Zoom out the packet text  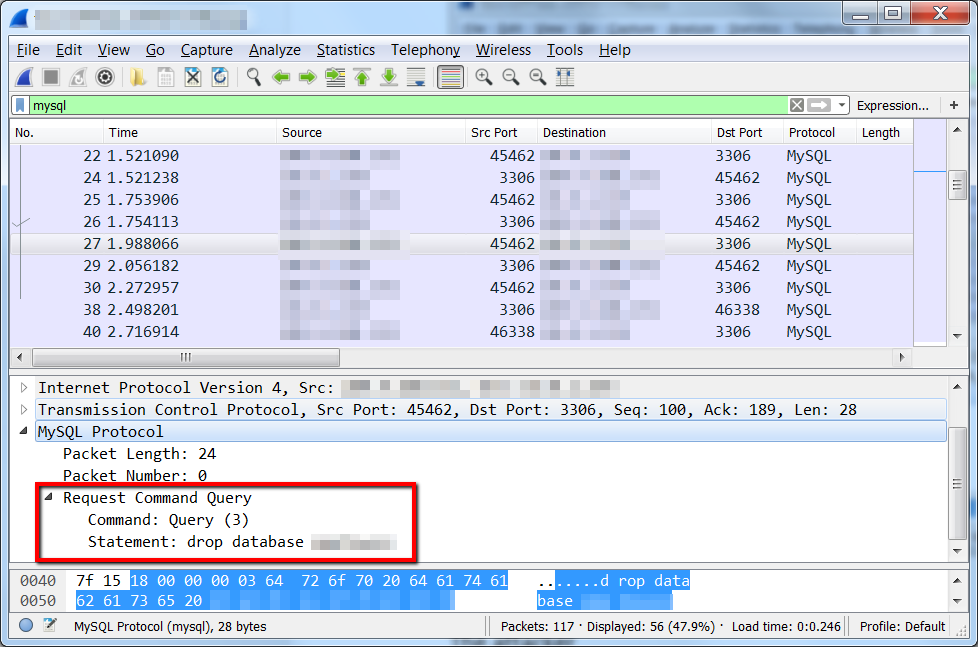(x=511, y=77)
